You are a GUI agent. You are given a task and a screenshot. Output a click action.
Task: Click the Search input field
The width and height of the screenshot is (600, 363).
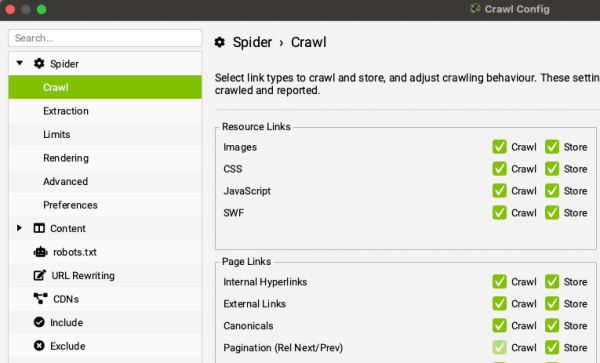pyautogui.click(x=105, y=38)
